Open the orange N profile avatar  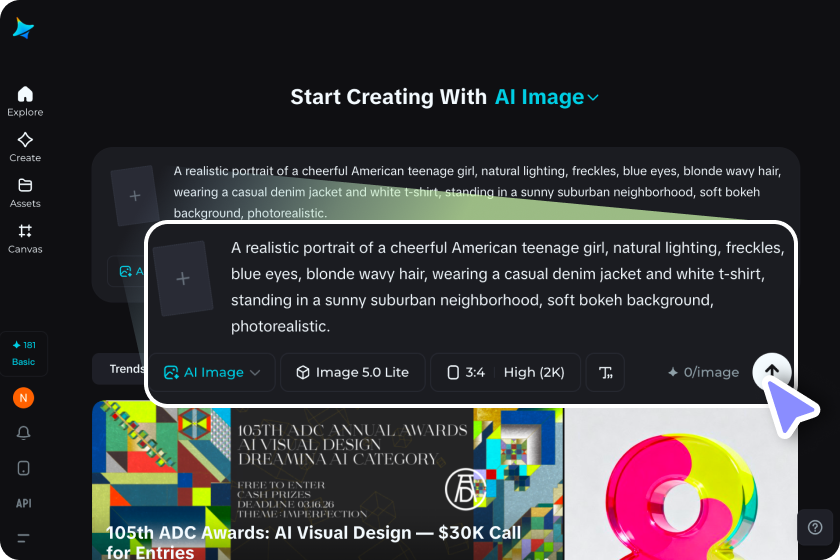24,398
